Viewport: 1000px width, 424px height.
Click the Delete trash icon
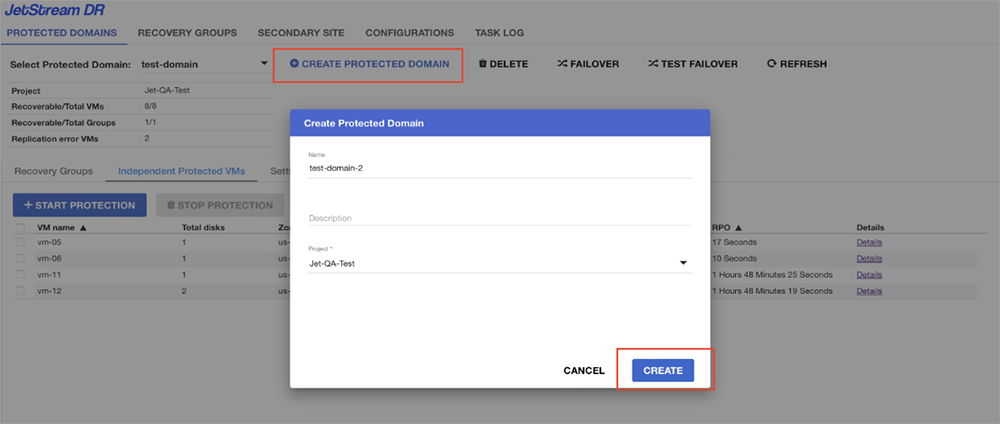(x=483, y=64)
